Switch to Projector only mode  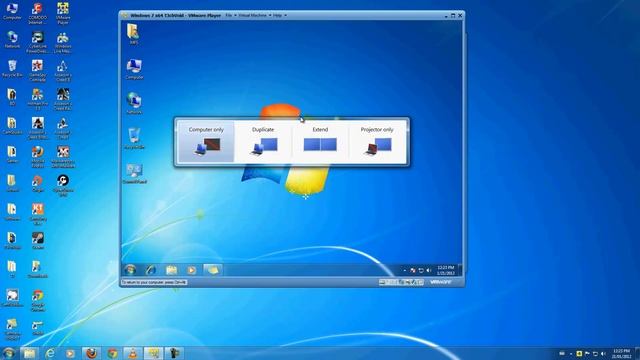pos(377,141)
